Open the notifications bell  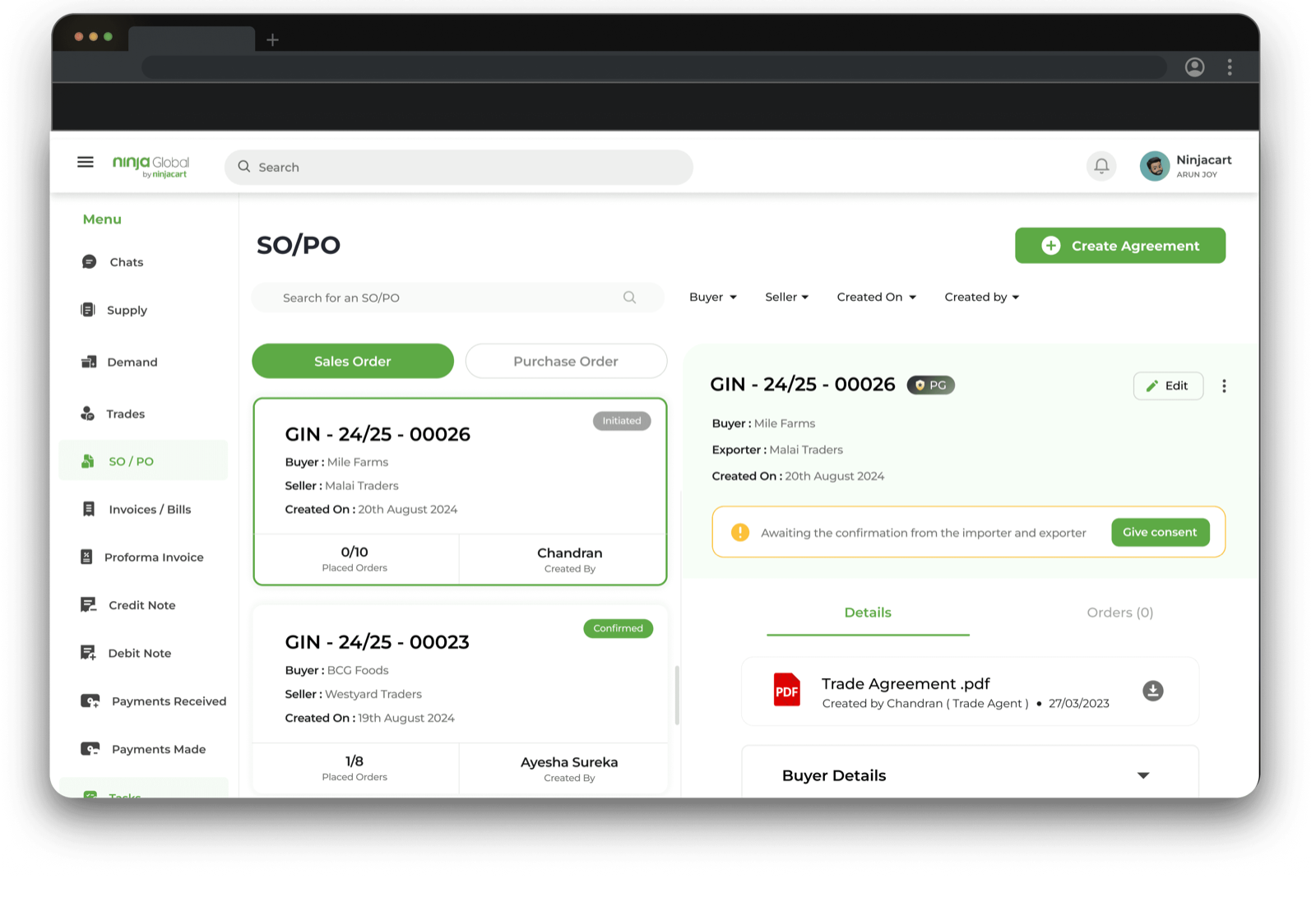pos(1101,166)
